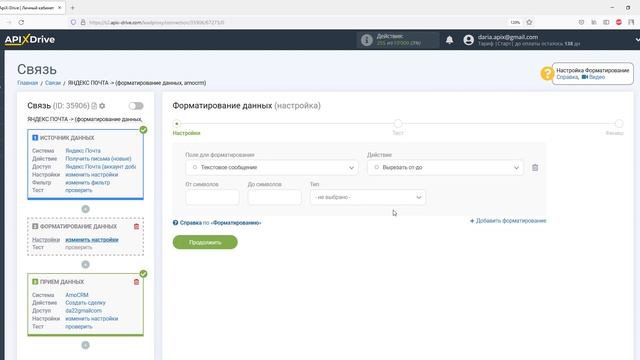
Task: Open Видео link in the help box
Action: pos(593,77)
